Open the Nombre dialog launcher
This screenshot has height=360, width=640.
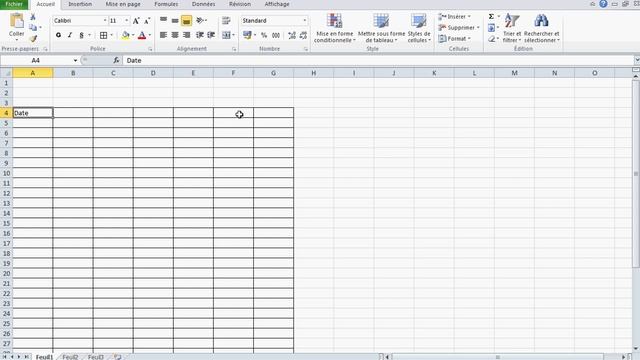pyautogui.click(x=306, y=49)
